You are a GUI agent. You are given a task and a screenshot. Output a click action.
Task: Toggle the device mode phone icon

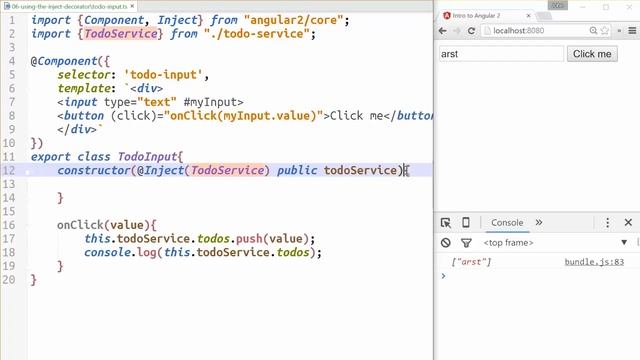pyautogui.click(x=465, y=222)
